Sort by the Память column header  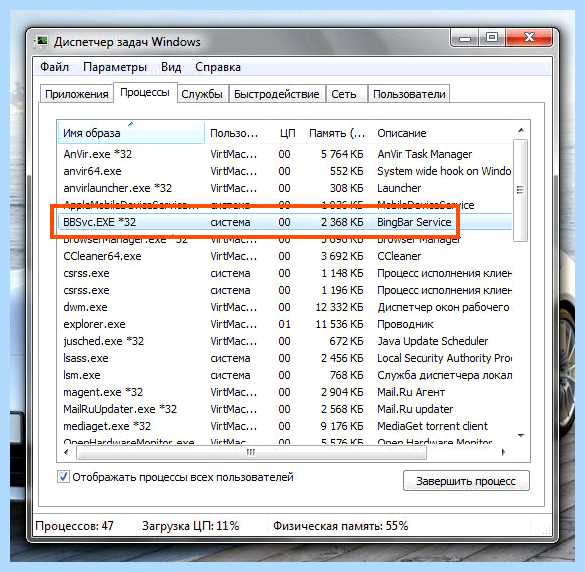click(x=337, y=133)
